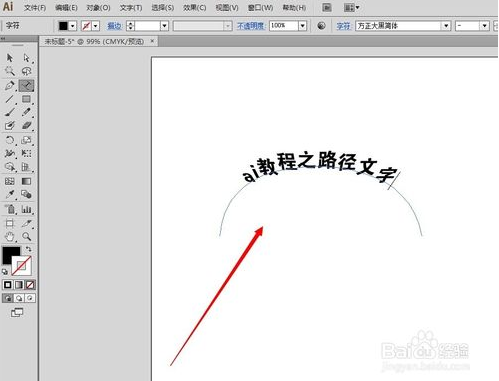Viewport: 499px width, 381px height.
Task: Reset to default fill and stroke
Action: click(5, 272)
